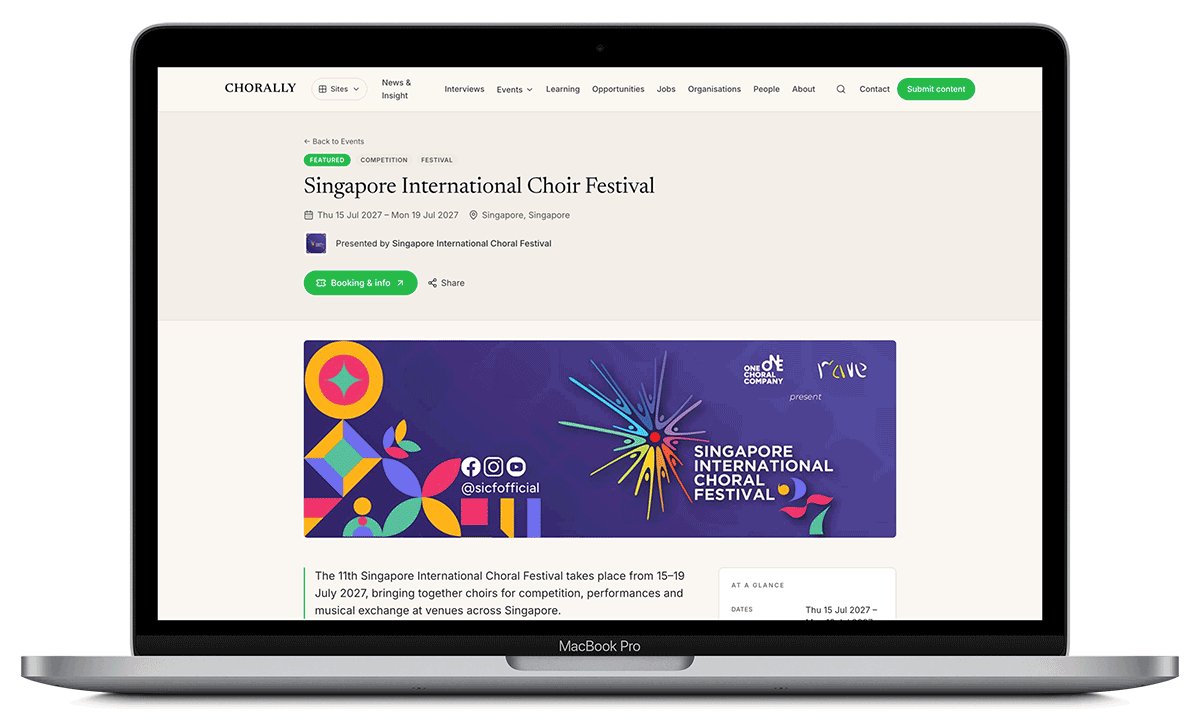The height and width of the screenshot is (720, 1200).
Task: Click the @sicfofficial handle text
Action: click(x=500, y=488)
